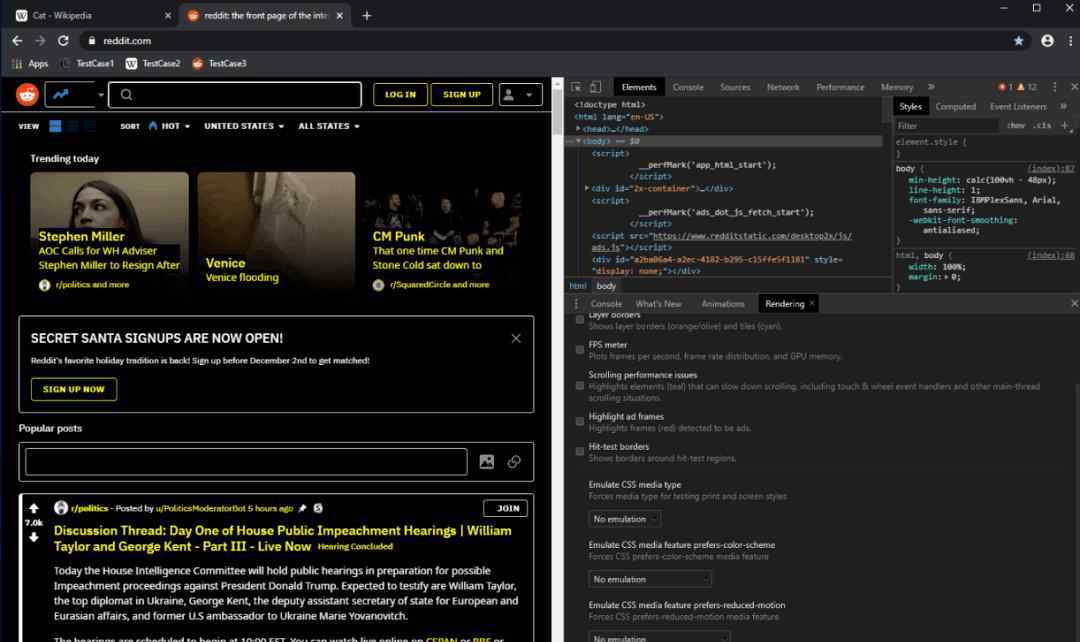Switch to the Memory tab in DevTools

896,87
